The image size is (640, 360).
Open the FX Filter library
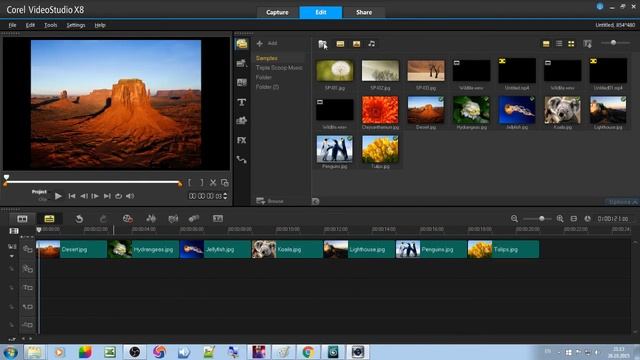(242, 140)
